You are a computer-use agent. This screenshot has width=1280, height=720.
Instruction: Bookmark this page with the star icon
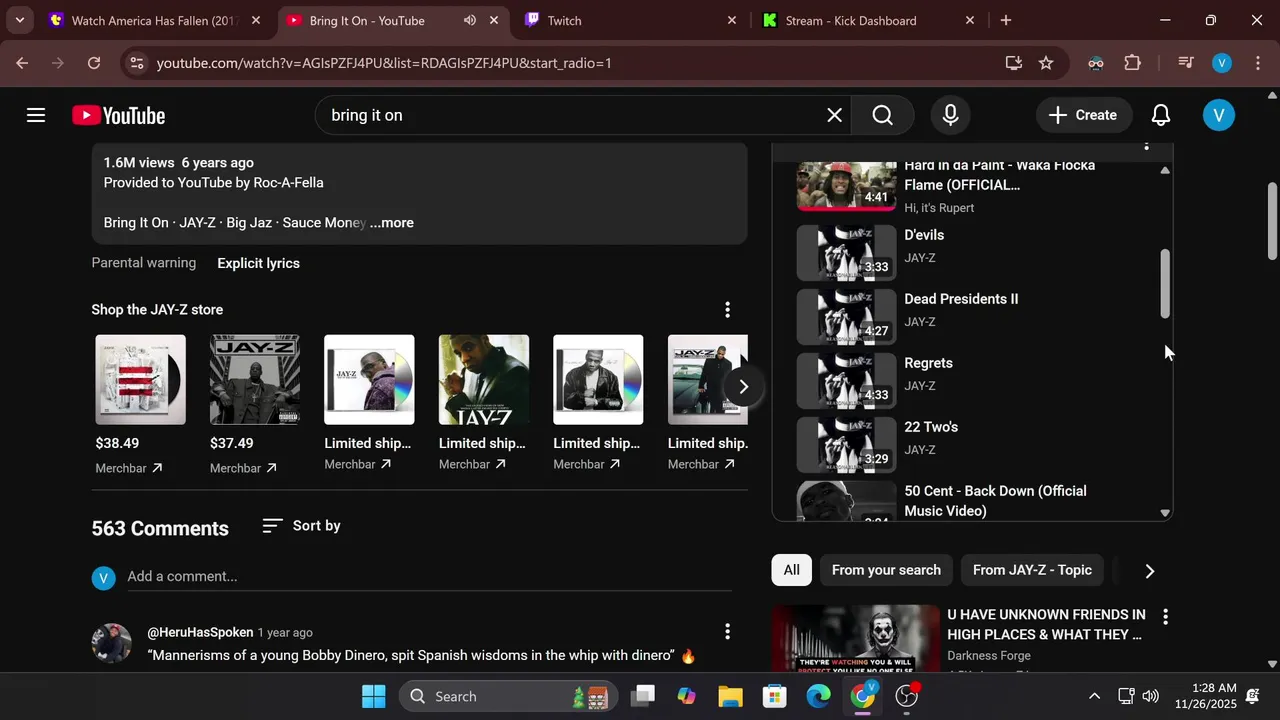pos(1046,63)
